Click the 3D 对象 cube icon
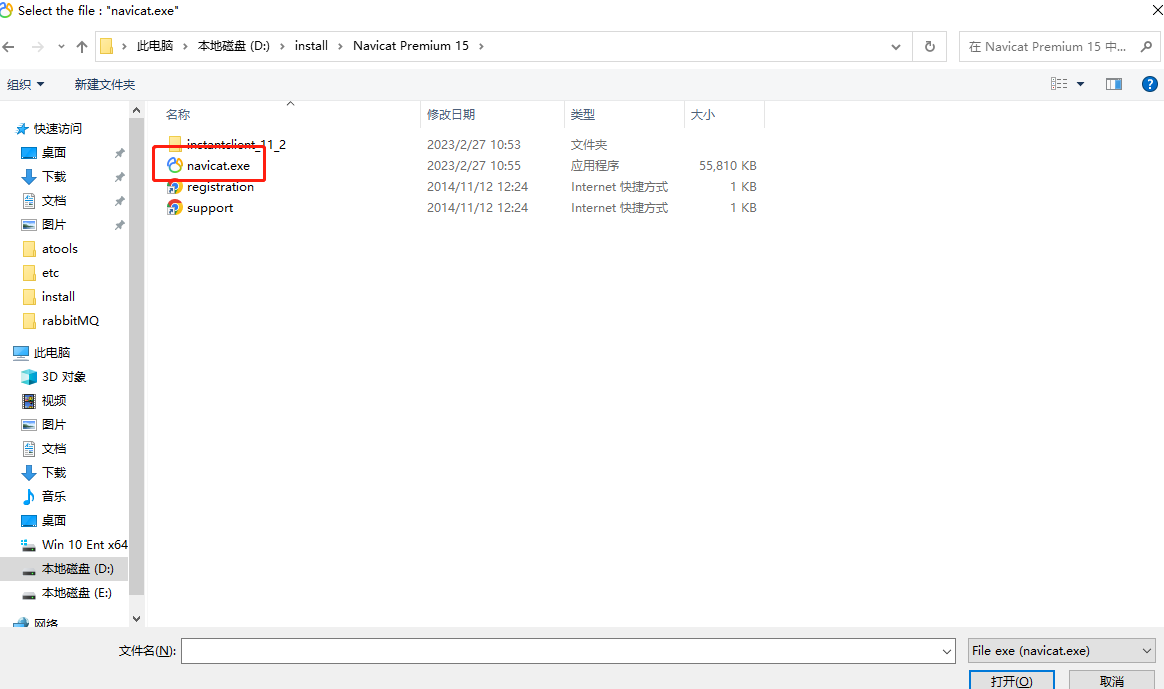The height and width of the screenshot is (689, 1164). [29, 376]
